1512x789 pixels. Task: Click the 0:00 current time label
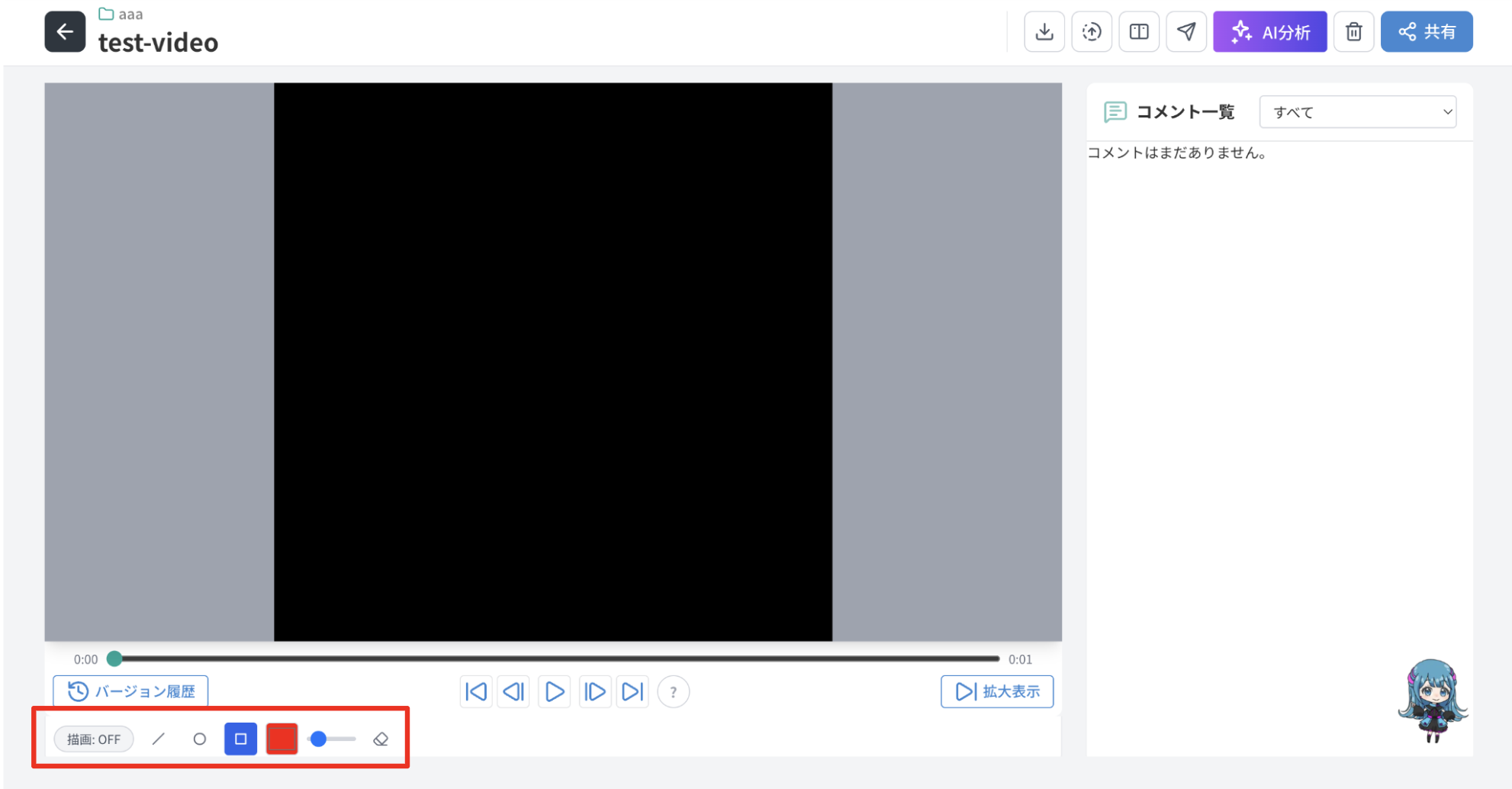(x=85, y=659)
